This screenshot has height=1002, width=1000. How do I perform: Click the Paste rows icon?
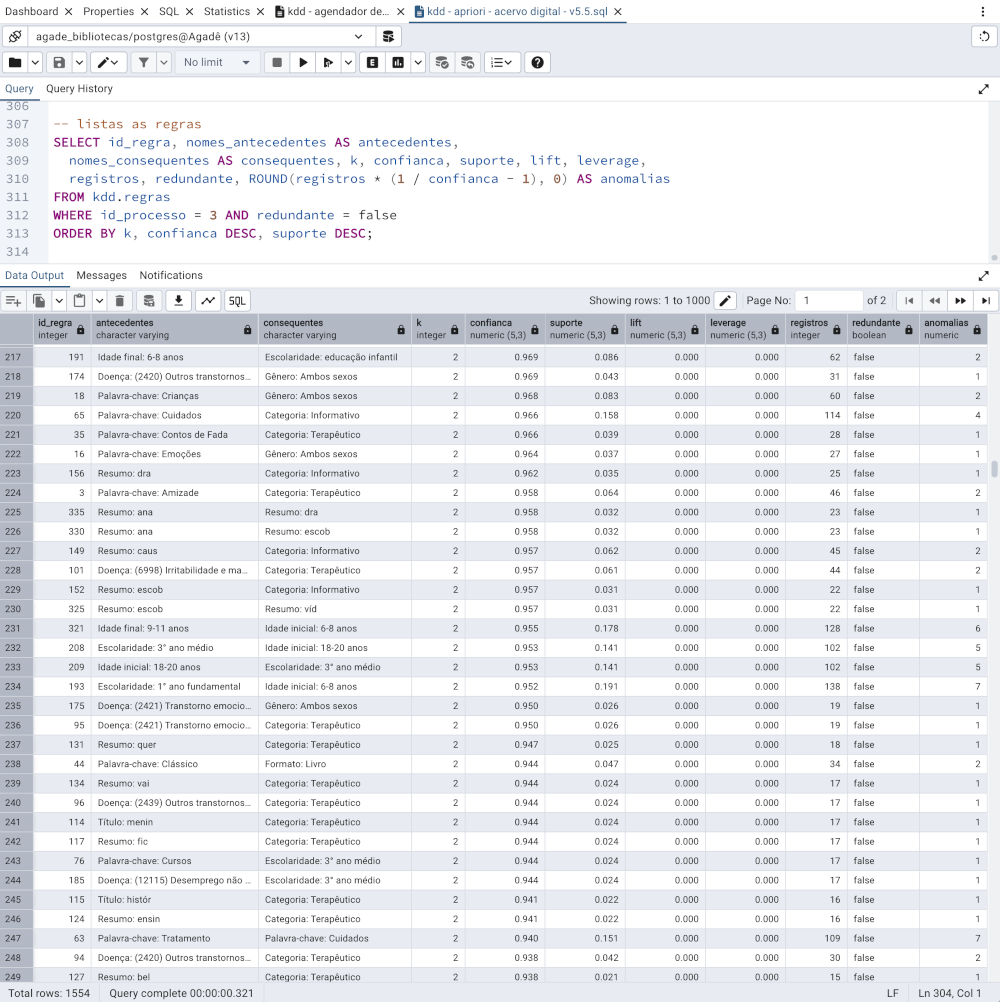(x=80, y=300)
